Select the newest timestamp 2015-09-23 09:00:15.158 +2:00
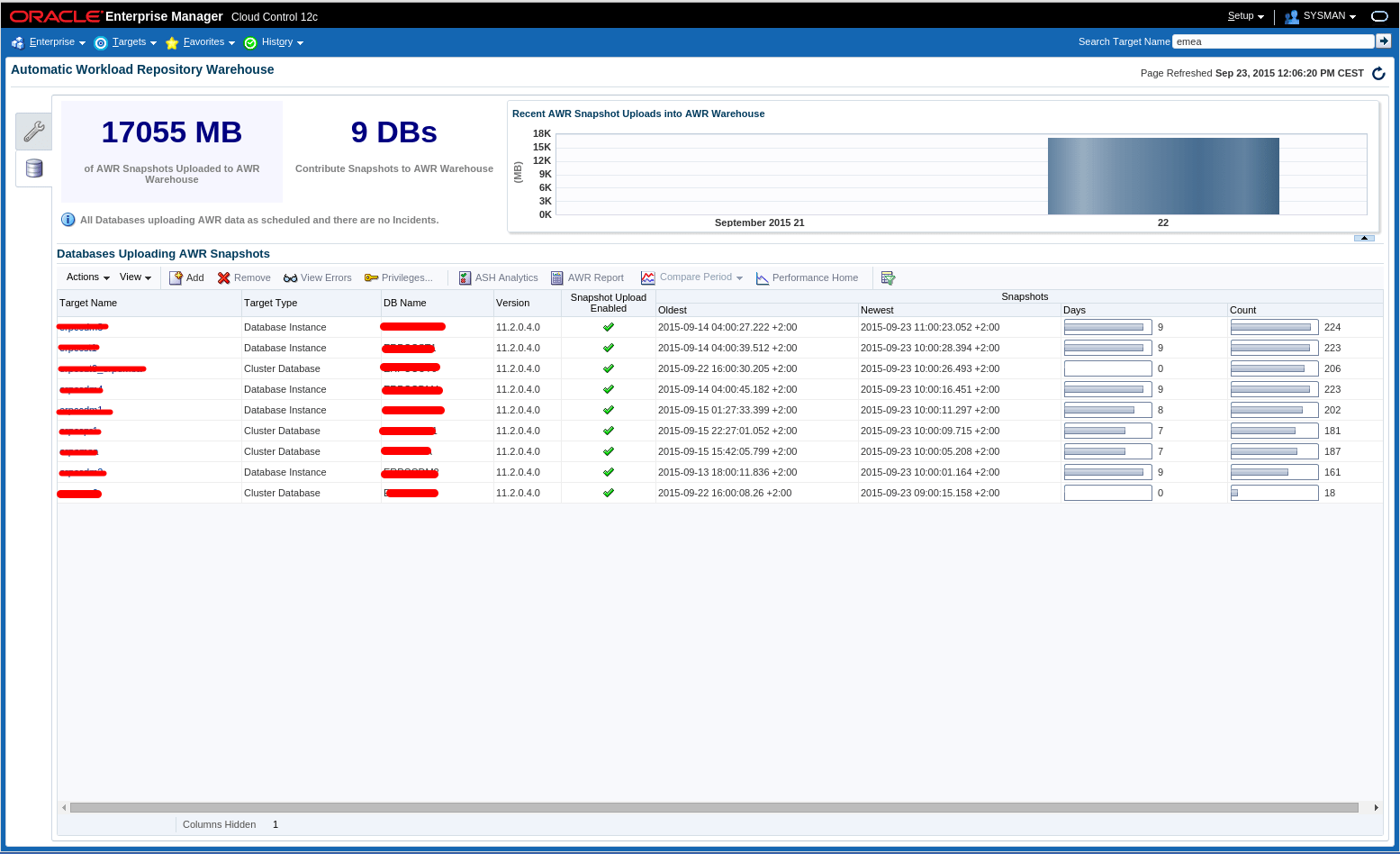The height and width of the screenshot is (854, 1400). (930, 493)
